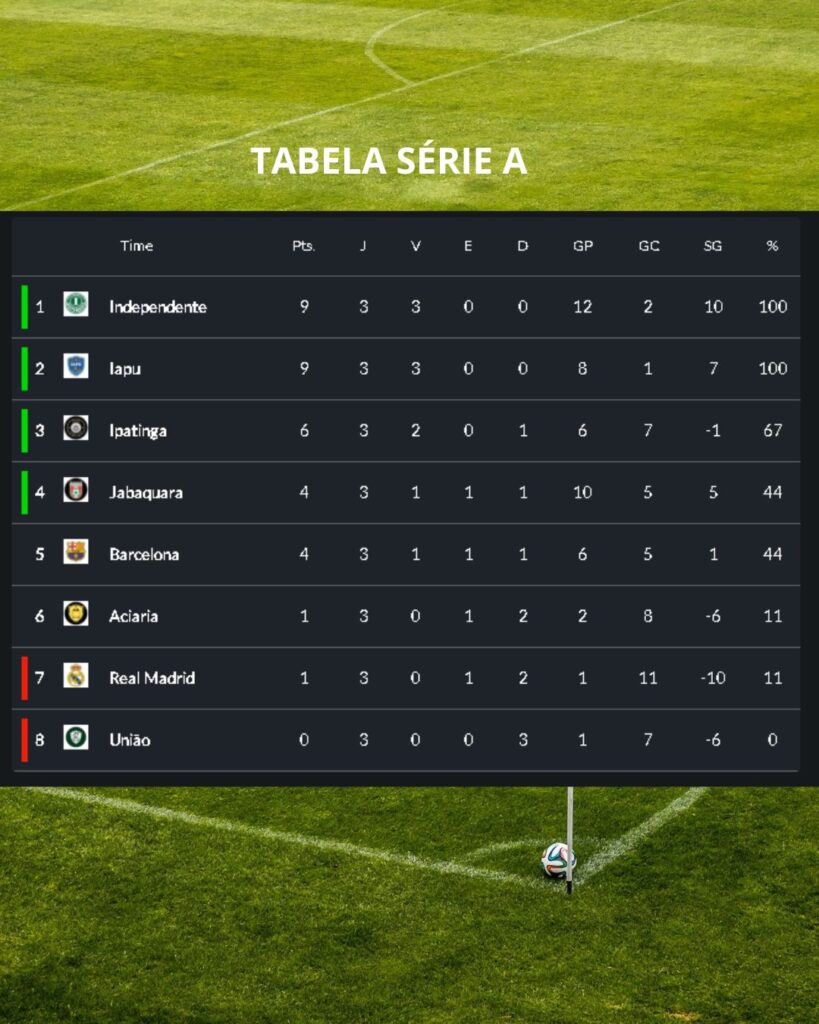
Task: Click the Barcelona team crest icon
Action: pos(76,552)
